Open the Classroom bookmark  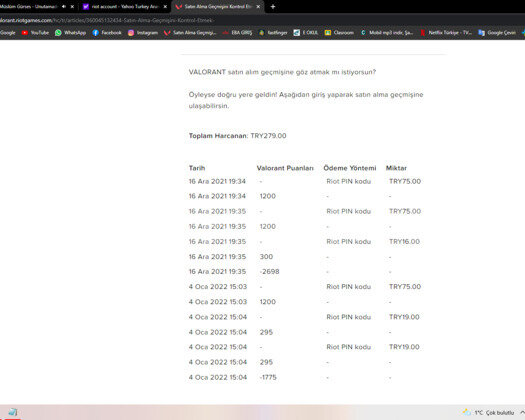(x=339, y=32)
